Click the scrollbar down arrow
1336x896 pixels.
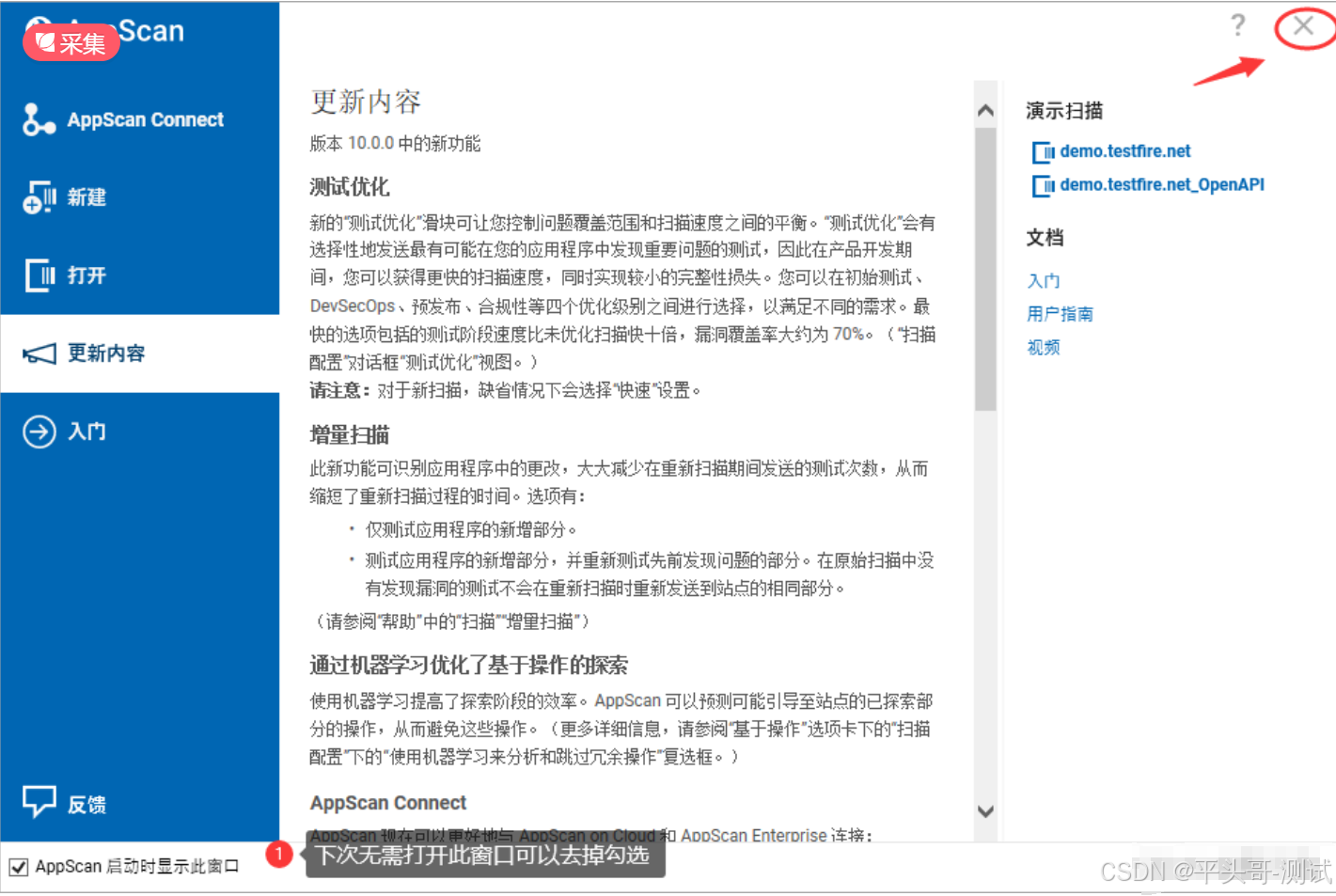(984, 811)
